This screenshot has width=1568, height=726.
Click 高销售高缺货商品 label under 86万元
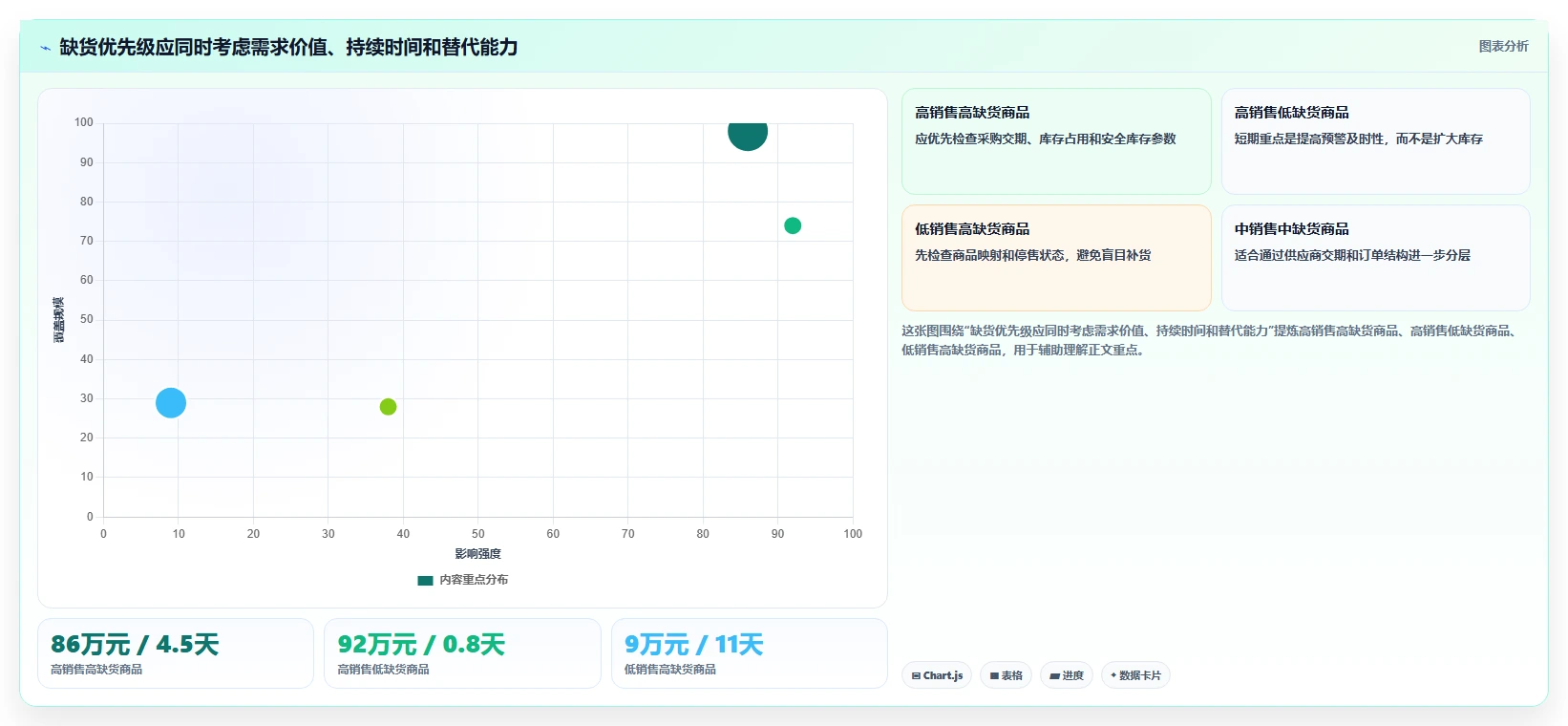tap(96, 670)
